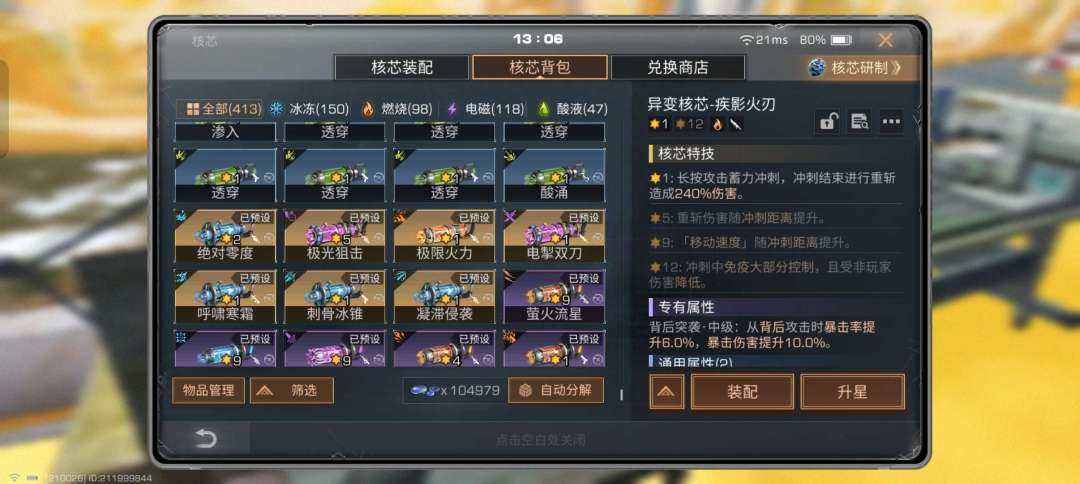Open the three-dots more options menu
Image resolution: width=1080 pixels, height=484 pixels.
(x=891, y=122)
